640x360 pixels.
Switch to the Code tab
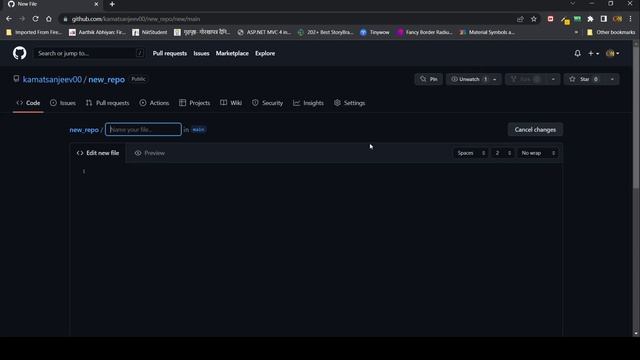pyautogui.click(x=28, y=103)
